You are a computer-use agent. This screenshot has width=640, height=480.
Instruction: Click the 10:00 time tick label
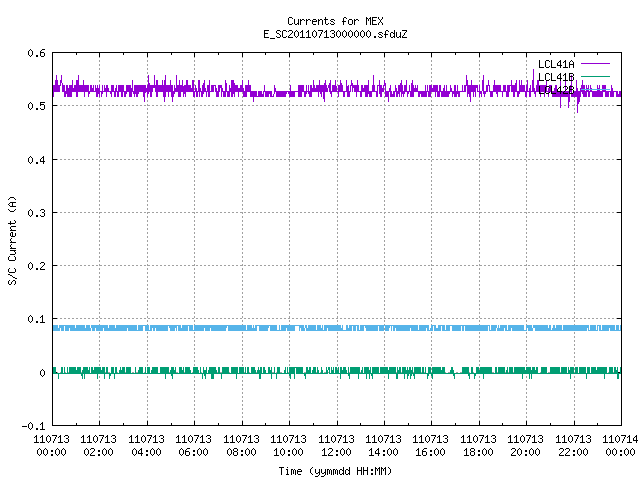coord(288,452)
